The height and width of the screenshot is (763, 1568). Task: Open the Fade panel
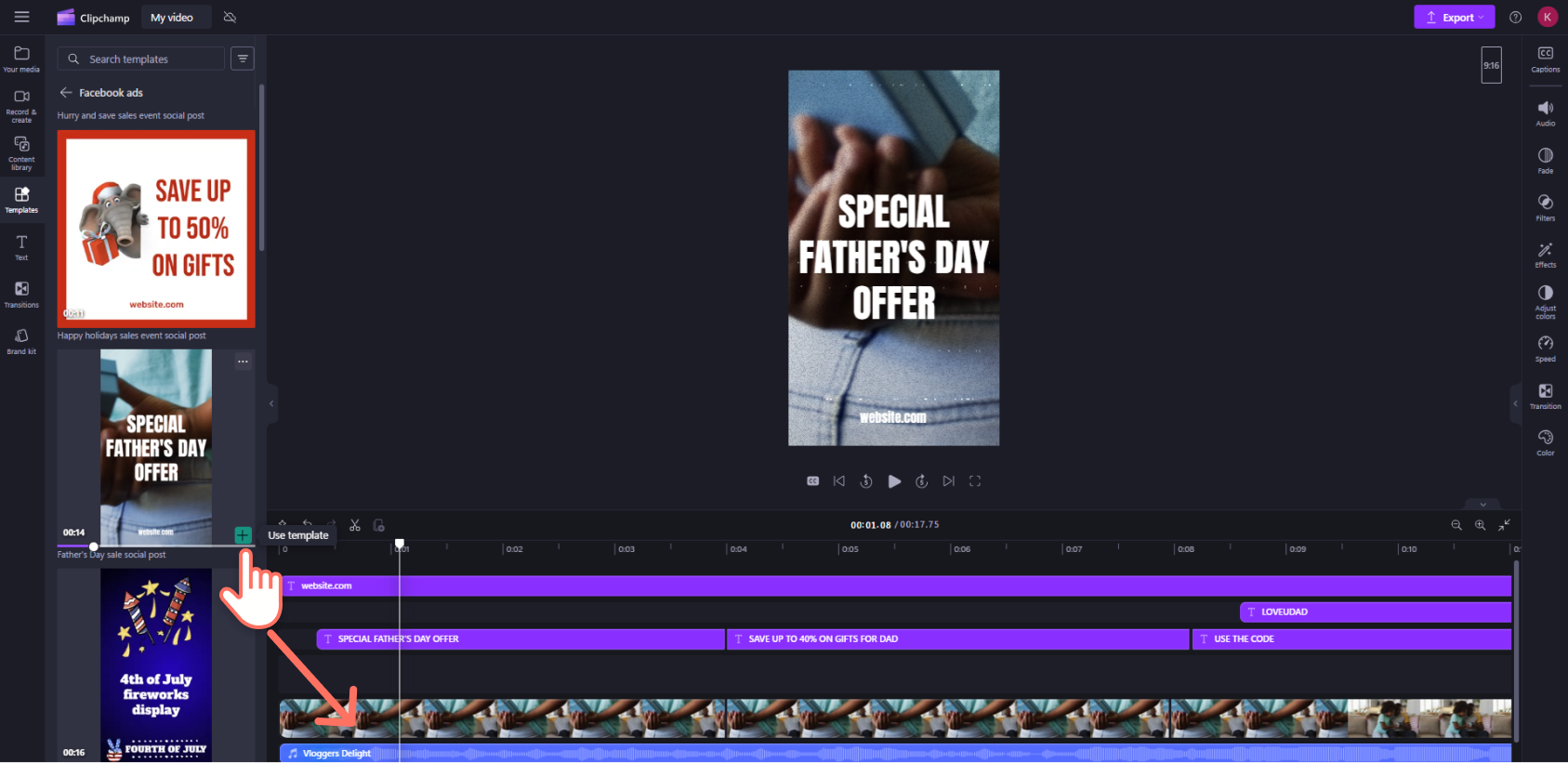click(x=1545, y=160)
